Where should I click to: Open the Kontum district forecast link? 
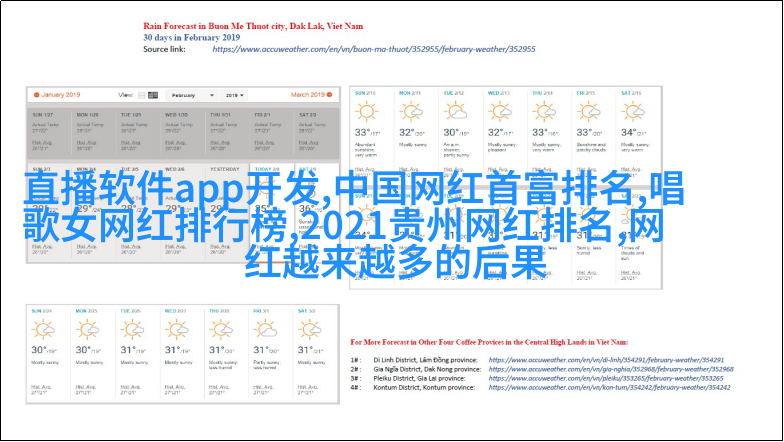click(610, 387)
